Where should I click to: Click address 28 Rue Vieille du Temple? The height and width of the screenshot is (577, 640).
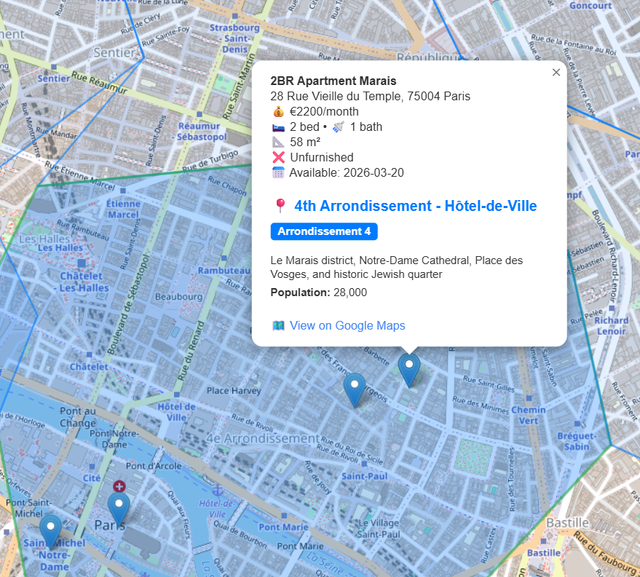370,96
